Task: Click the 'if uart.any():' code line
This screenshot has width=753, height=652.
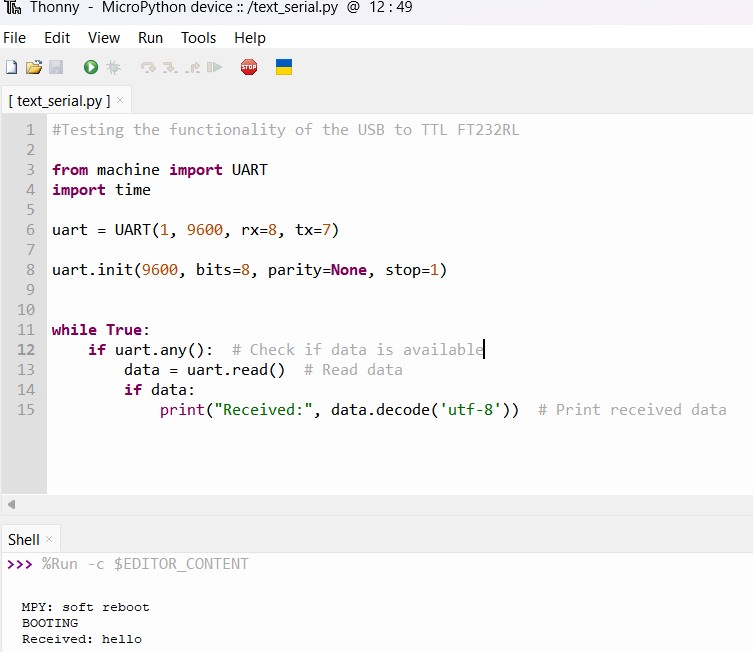Action: pyautogui.click(x=150, y=350)
